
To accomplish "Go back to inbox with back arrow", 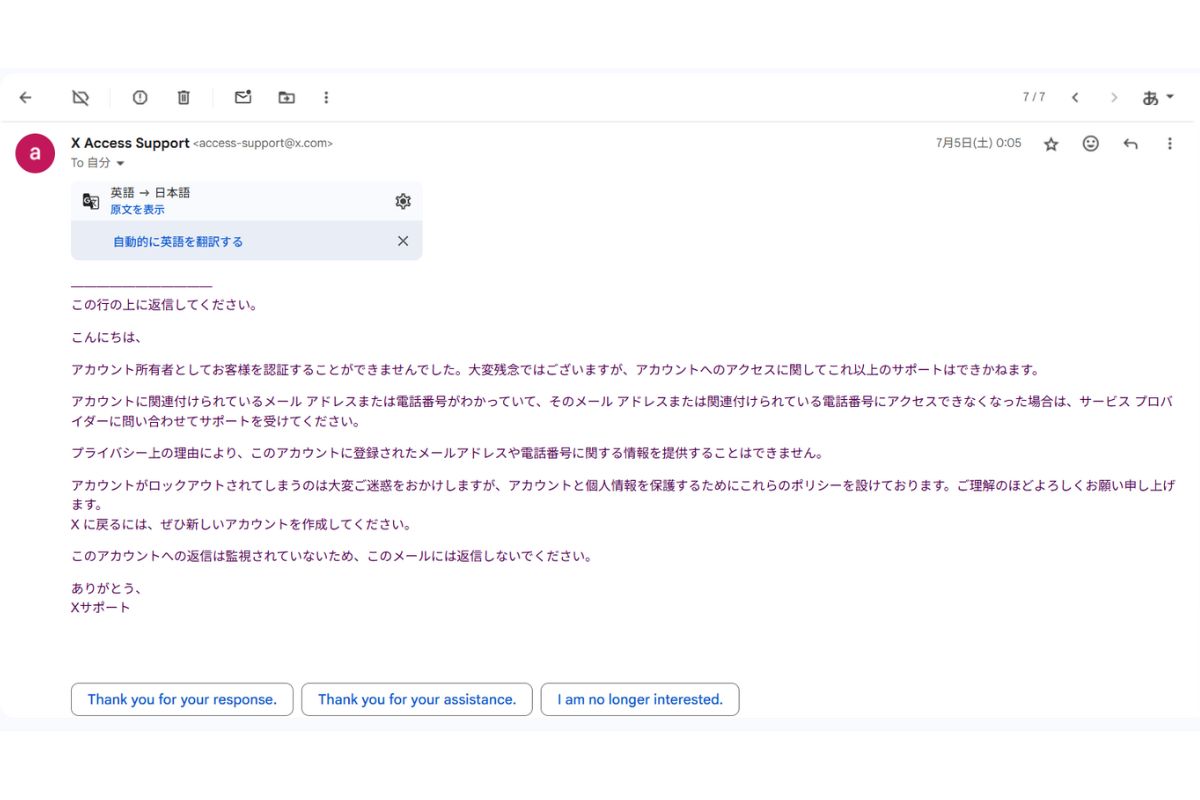I will tap(26, 97).
